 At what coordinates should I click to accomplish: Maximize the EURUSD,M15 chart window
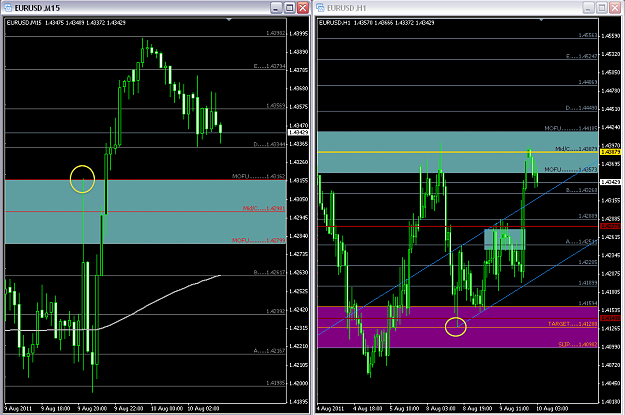click(290, 8)
